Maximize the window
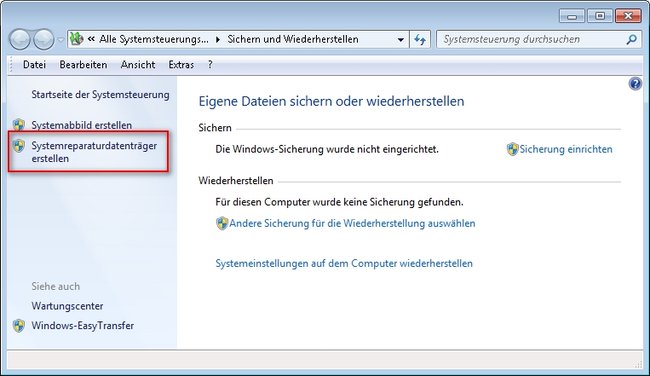 pyautogui.click(x=600, y=16)
